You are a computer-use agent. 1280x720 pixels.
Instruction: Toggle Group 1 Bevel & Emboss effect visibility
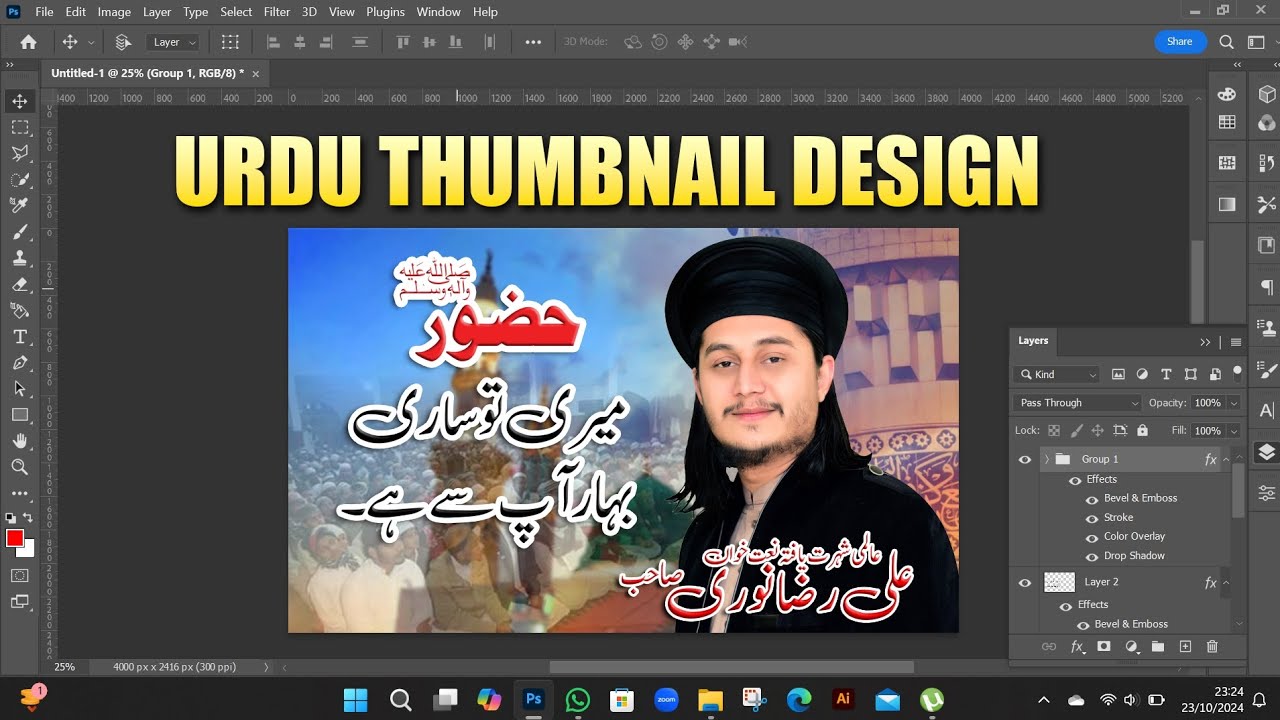(1092, 499)
